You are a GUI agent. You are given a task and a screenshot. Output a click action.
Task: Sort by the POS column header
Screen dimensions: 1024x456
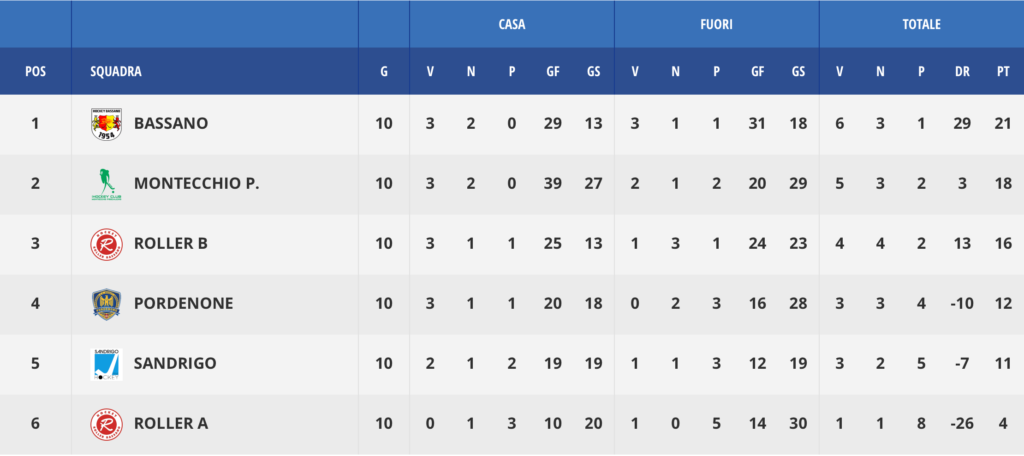coord(35,72)
